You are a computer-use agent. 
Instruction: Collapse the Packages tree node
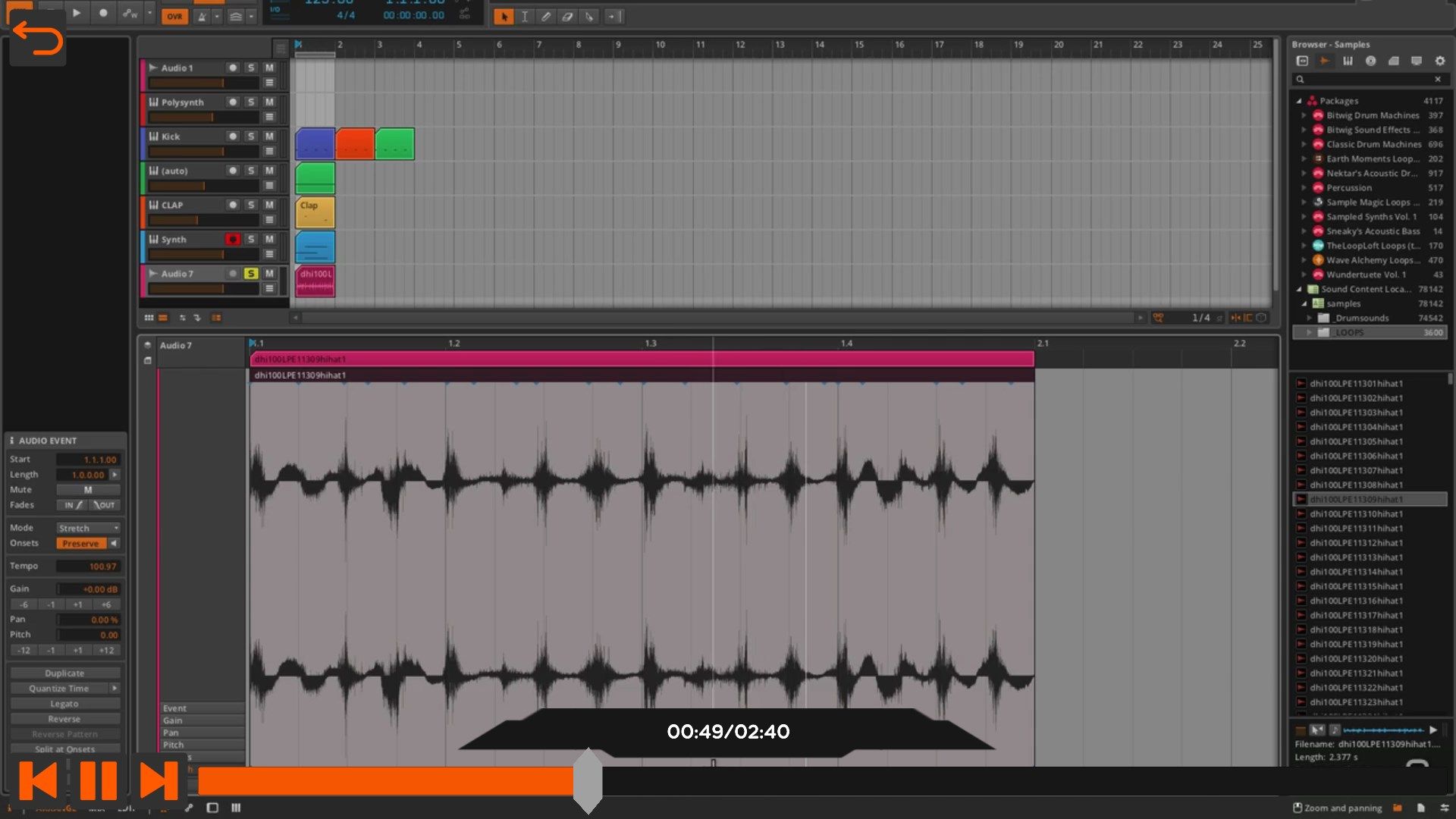coord(1299,101)
